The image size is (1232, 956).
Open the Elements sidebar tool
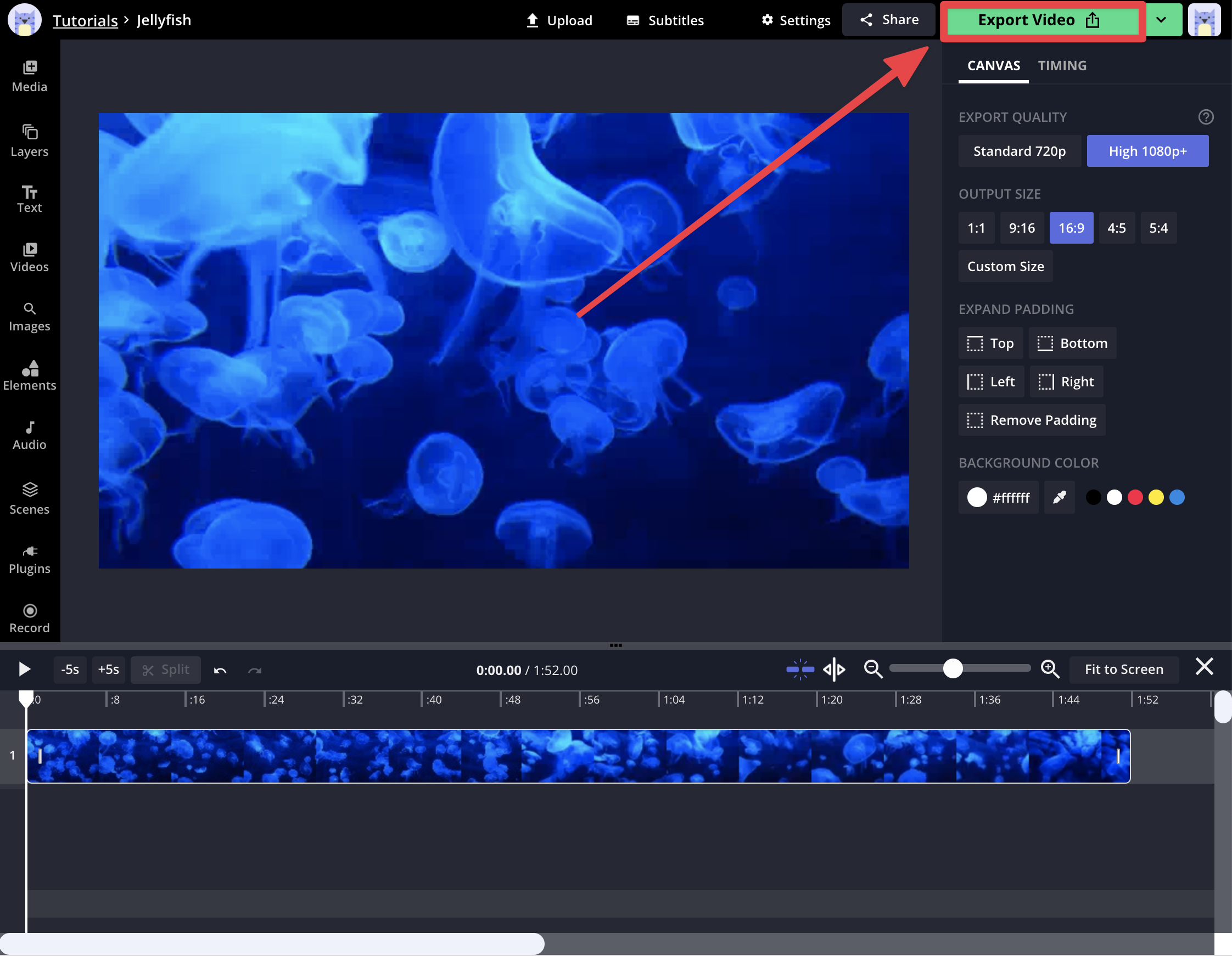click(x=29, y=375)
